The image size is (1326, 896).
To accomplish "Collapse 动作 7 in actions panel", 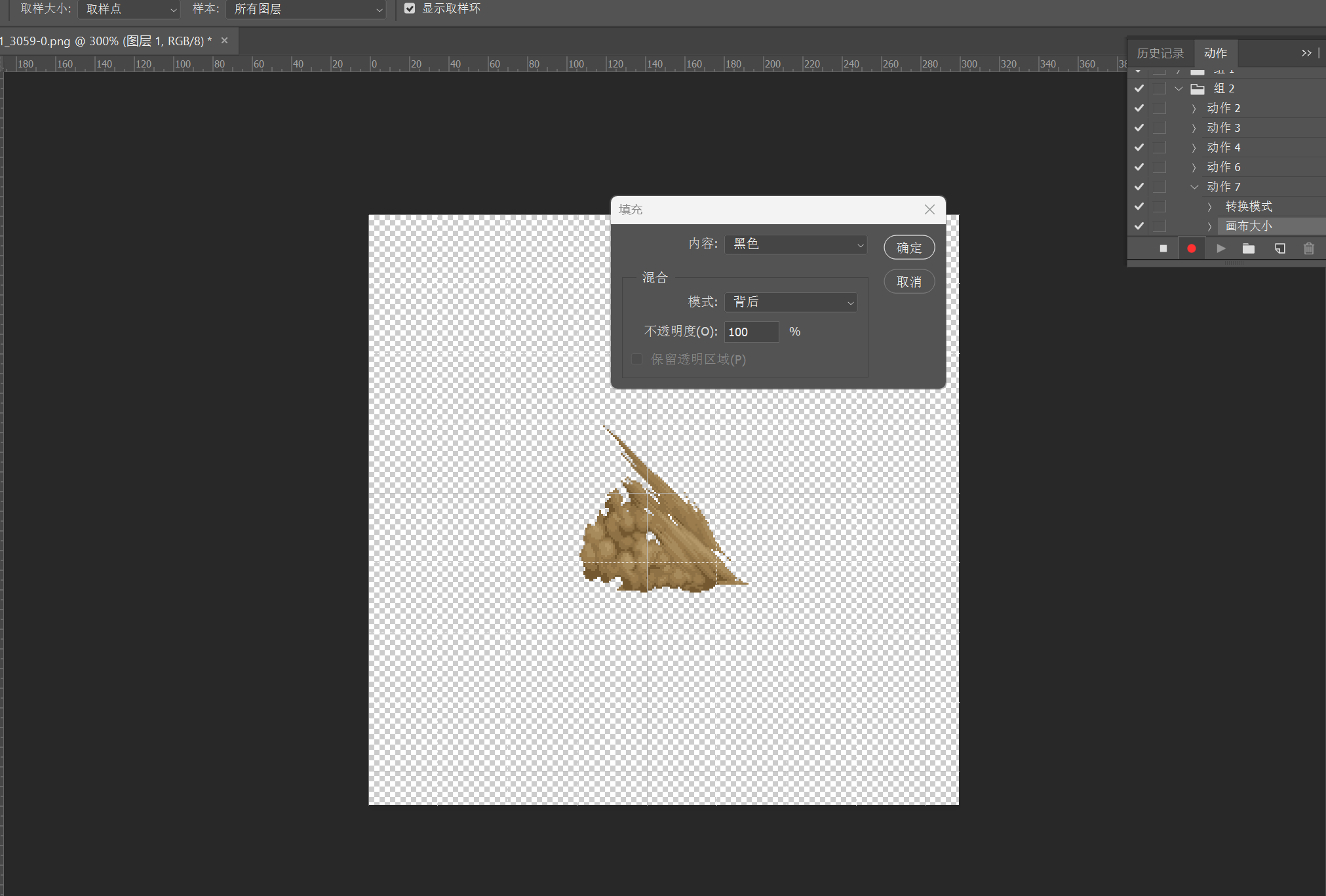I will 1194,187.
